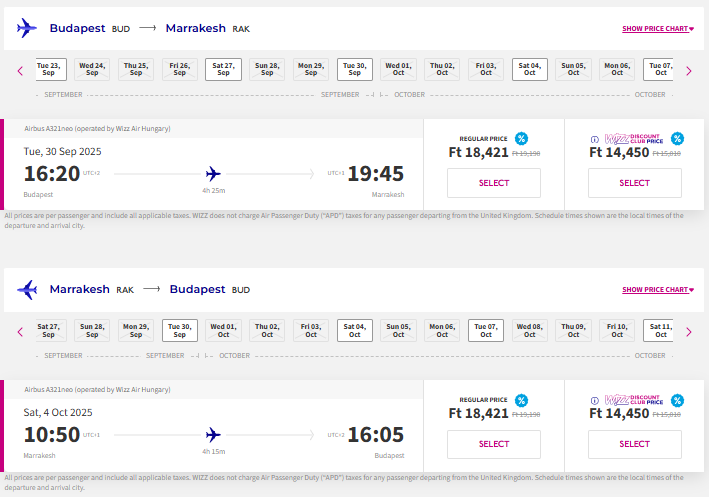The image size is (709, 497).
Task: Choose return date Mon 06, Oct
Action: point(442,331)
